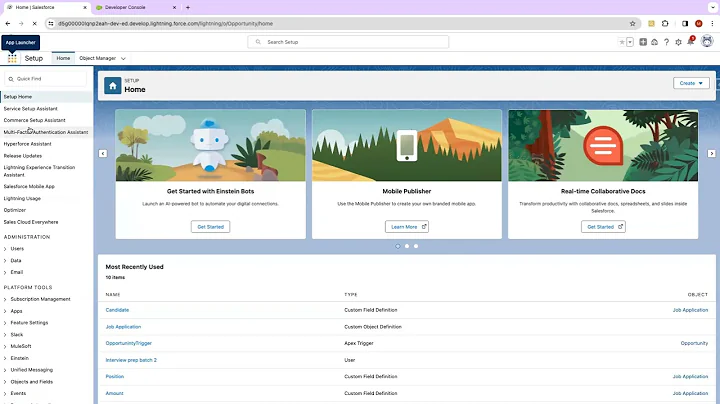Click Salesforce favorites star icon

point(622,42)
